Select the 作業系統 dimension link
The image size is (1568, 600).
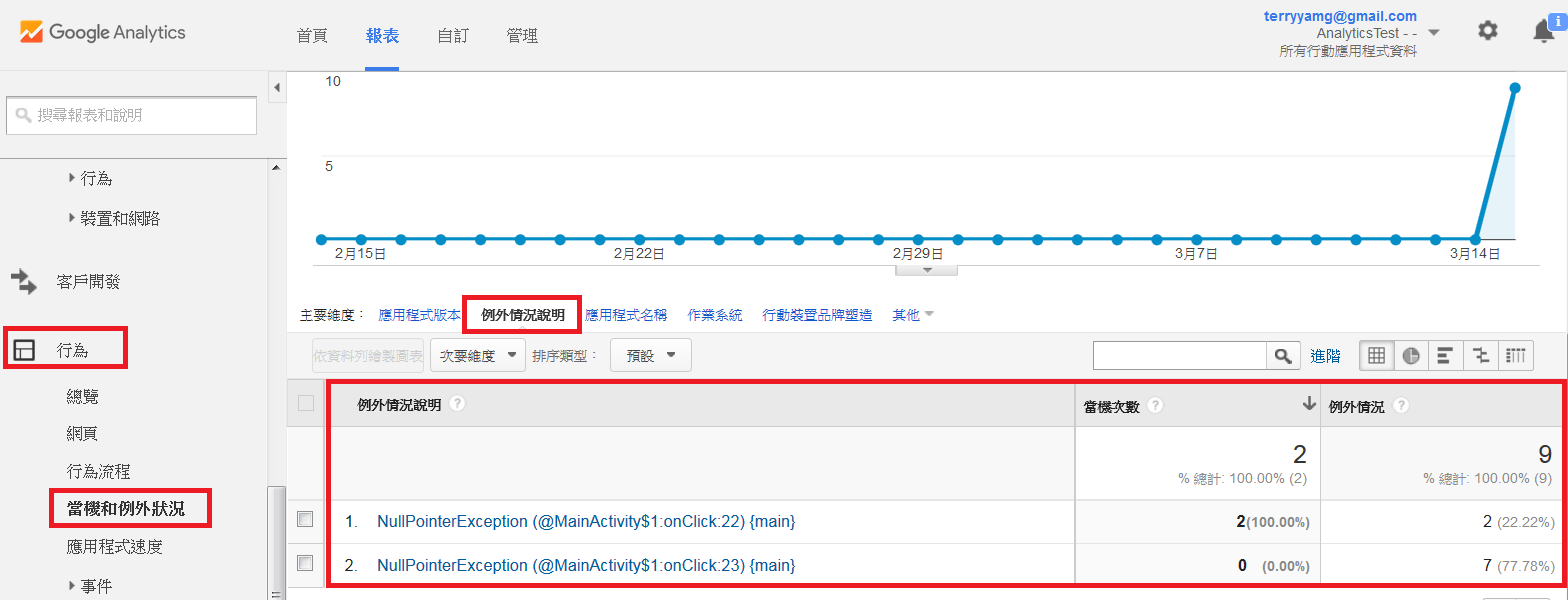click(x=715, y=315)
